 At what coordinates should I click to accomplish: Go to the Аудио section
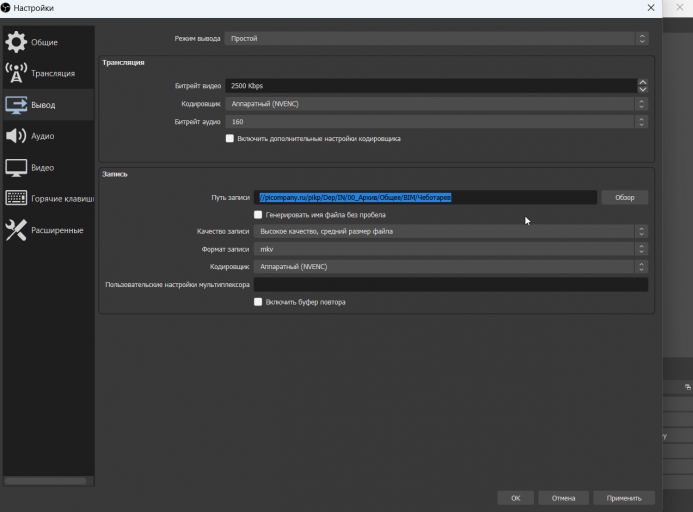43,136
